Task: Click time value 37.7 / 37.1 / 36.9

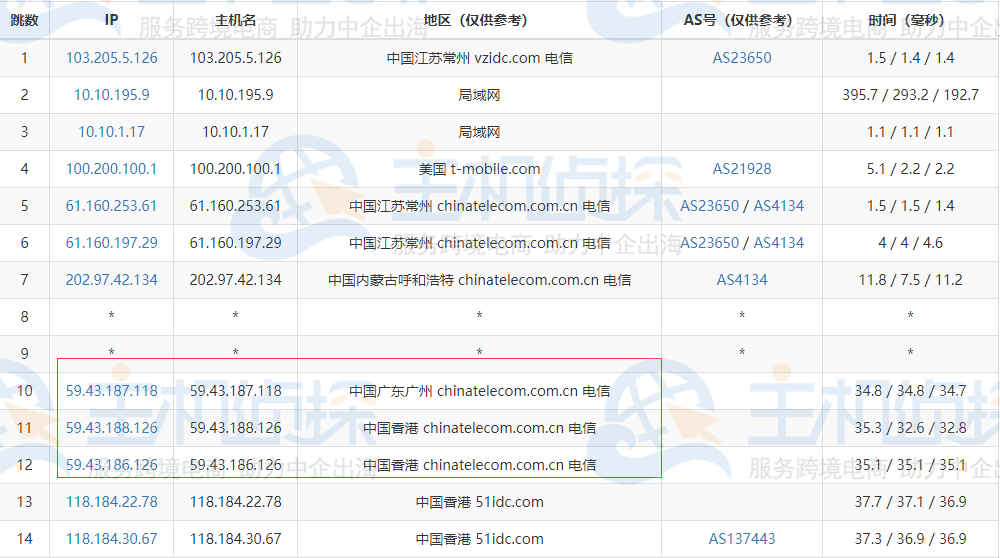Action: click(x=910, y=502)
